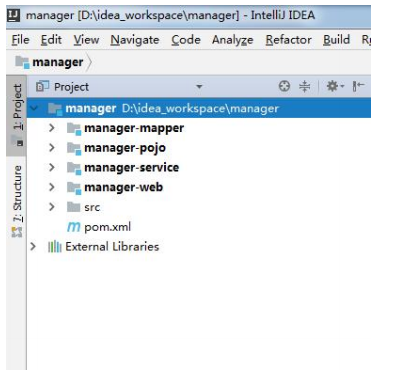This screenshot has width=398, height=373.
Task: Expand the manager-service module
Action: 52,167
